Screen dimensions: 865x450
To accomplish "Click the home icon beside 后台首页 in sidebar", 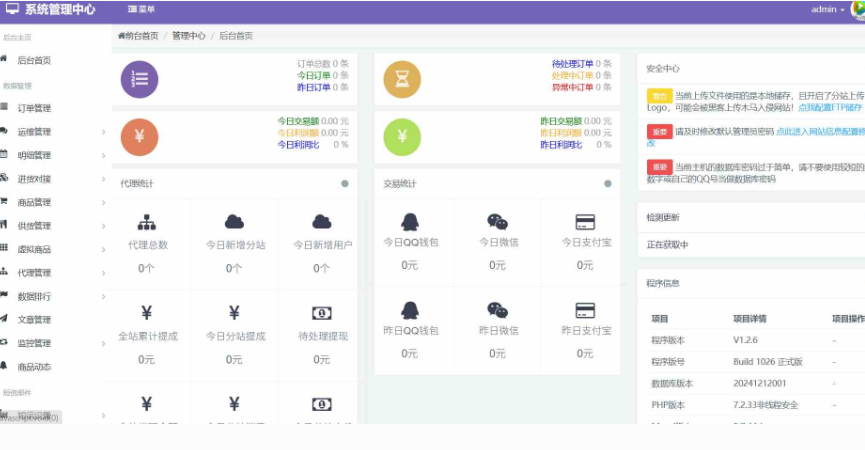I will point(3,58).
